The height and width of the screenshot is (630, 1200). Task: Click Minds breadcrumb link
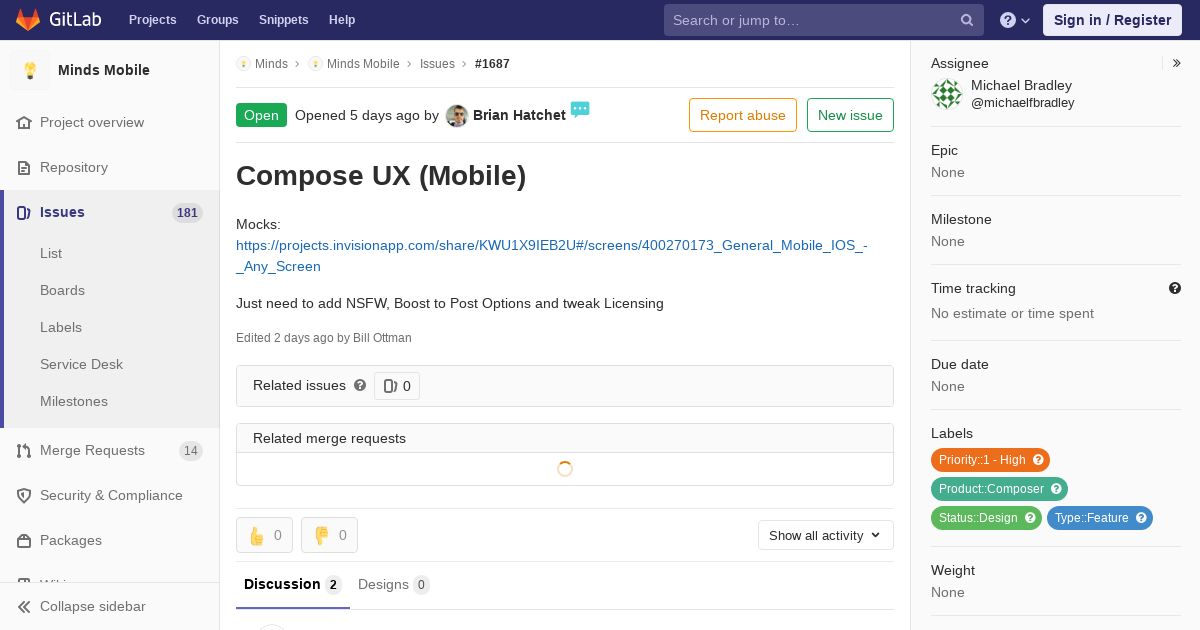pos(271,63)
